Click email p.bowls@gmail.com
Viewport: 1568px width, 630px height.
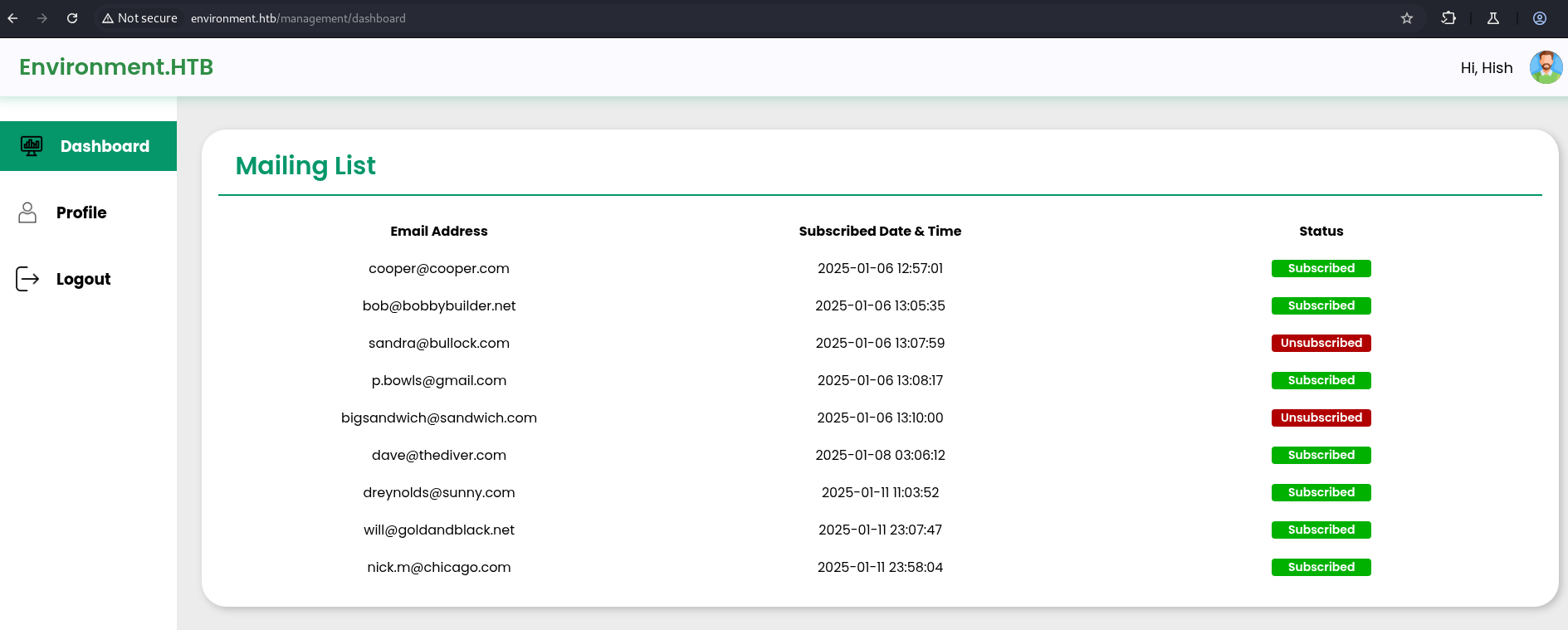point(439,381)
